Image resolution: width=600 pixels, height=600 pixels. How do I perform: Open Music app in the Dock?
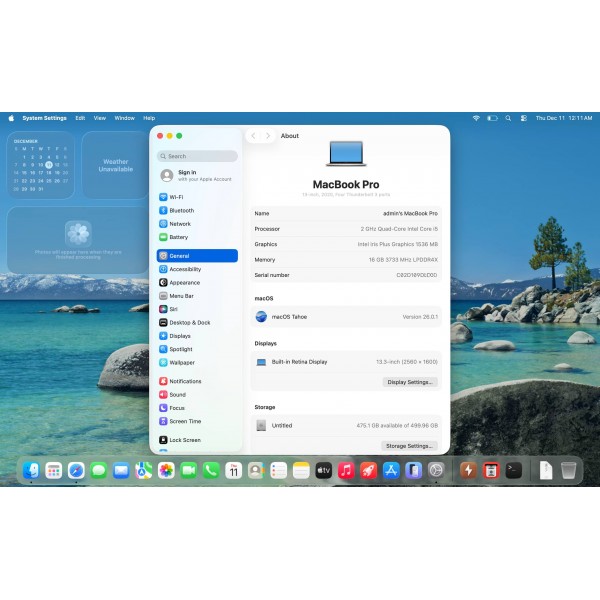(x=346, y=470)
